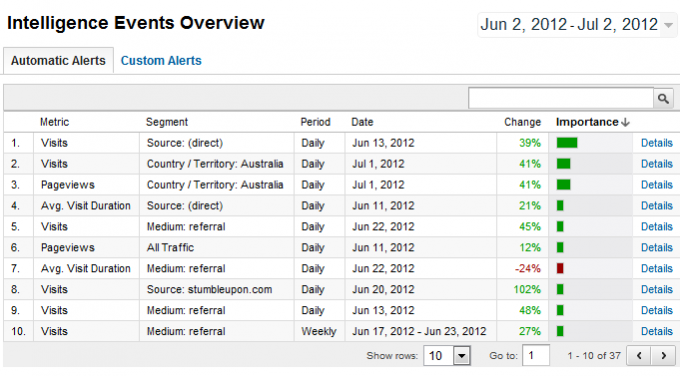
Task: Switch to Automatic Alerts tab
Action: tap(58, 61)
